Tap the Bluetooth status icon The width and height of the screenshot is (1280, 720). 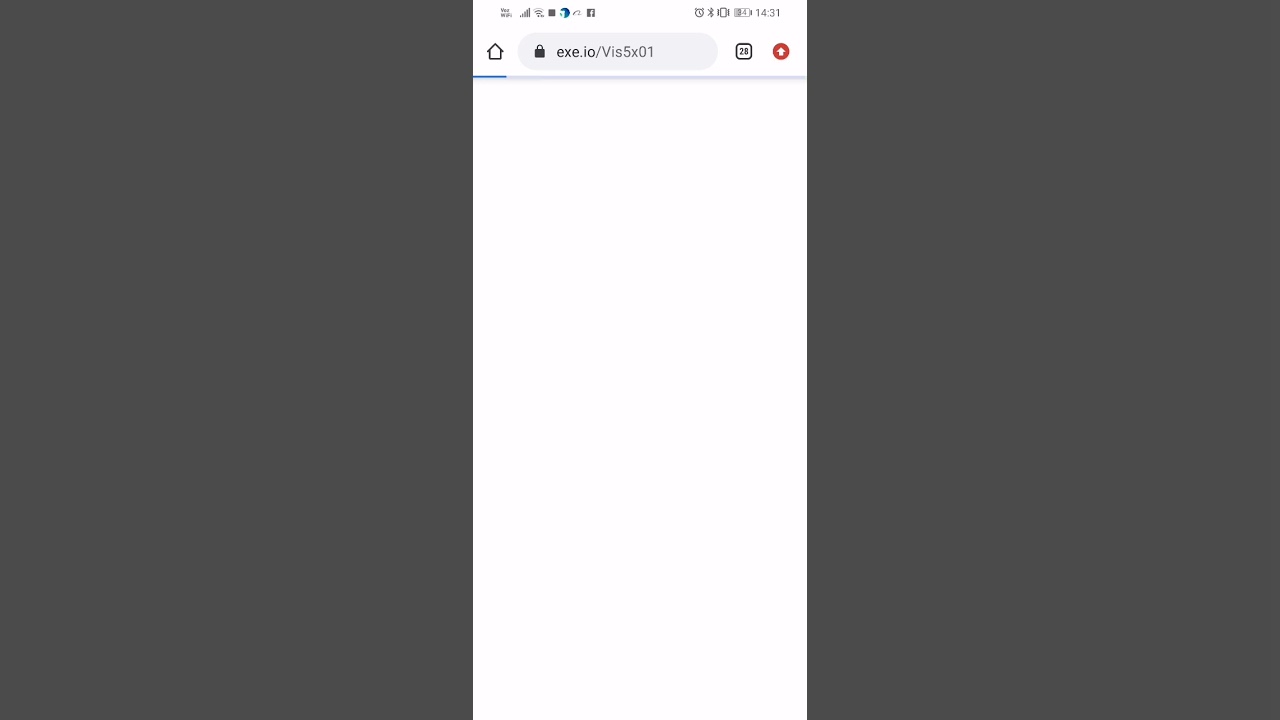click(711, 13)
